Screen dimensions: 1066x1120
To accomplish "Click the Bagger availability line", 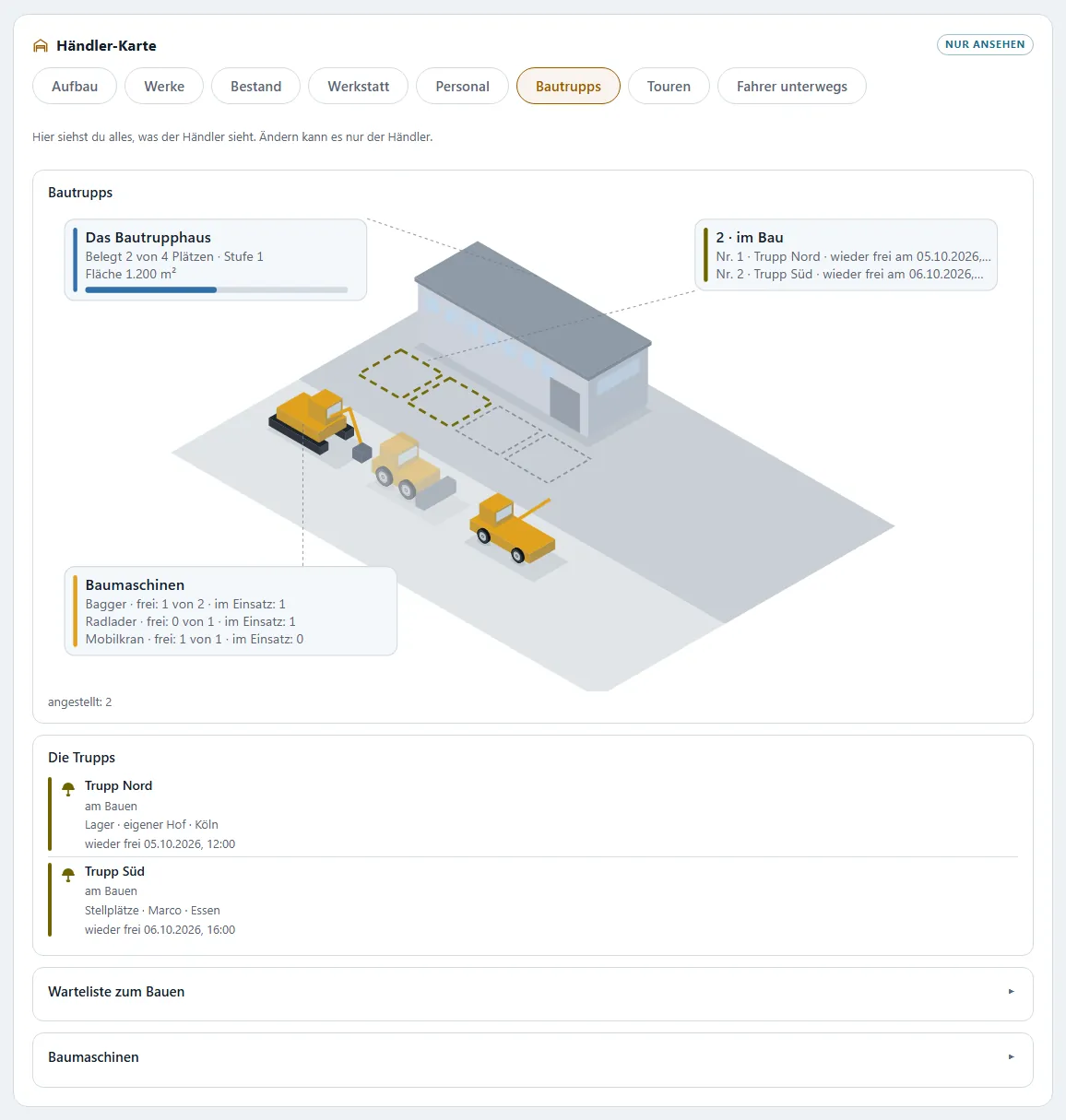I will 185,605.
